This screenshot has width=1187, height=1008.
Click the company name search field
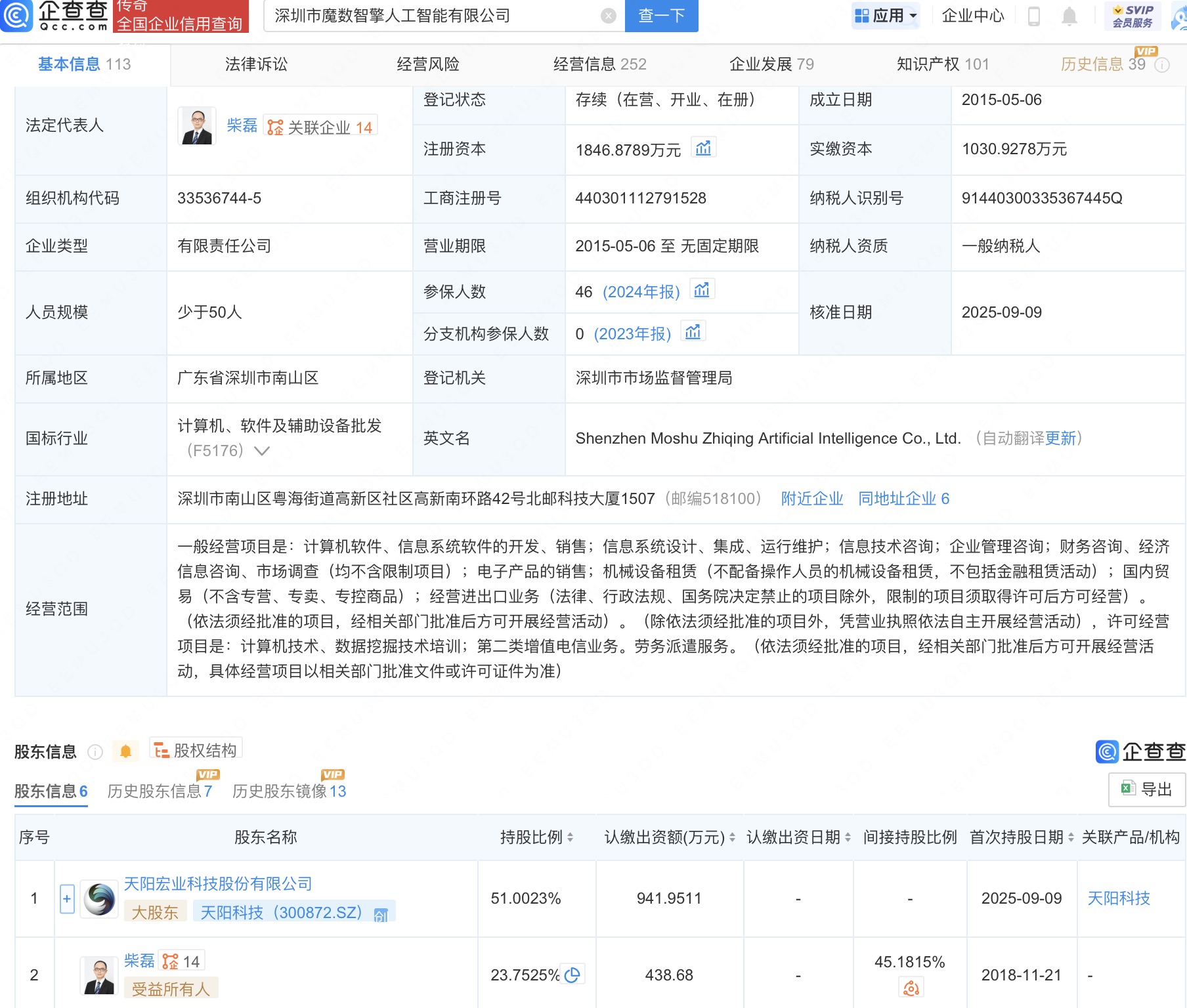click(x=433, y=16)
